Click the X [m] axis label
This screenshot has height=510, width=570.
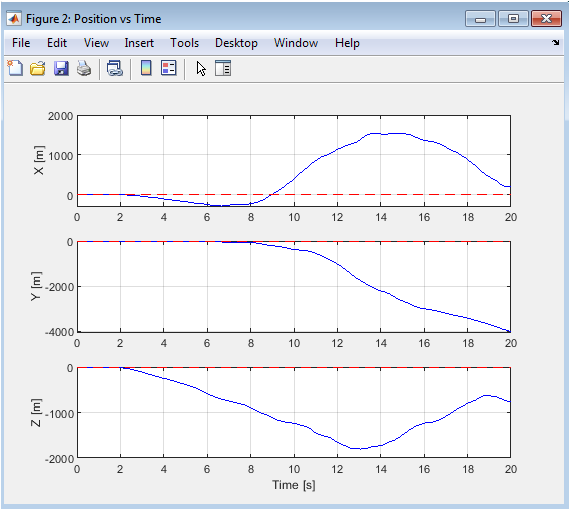pyautogui.click(x=39, y=160)
